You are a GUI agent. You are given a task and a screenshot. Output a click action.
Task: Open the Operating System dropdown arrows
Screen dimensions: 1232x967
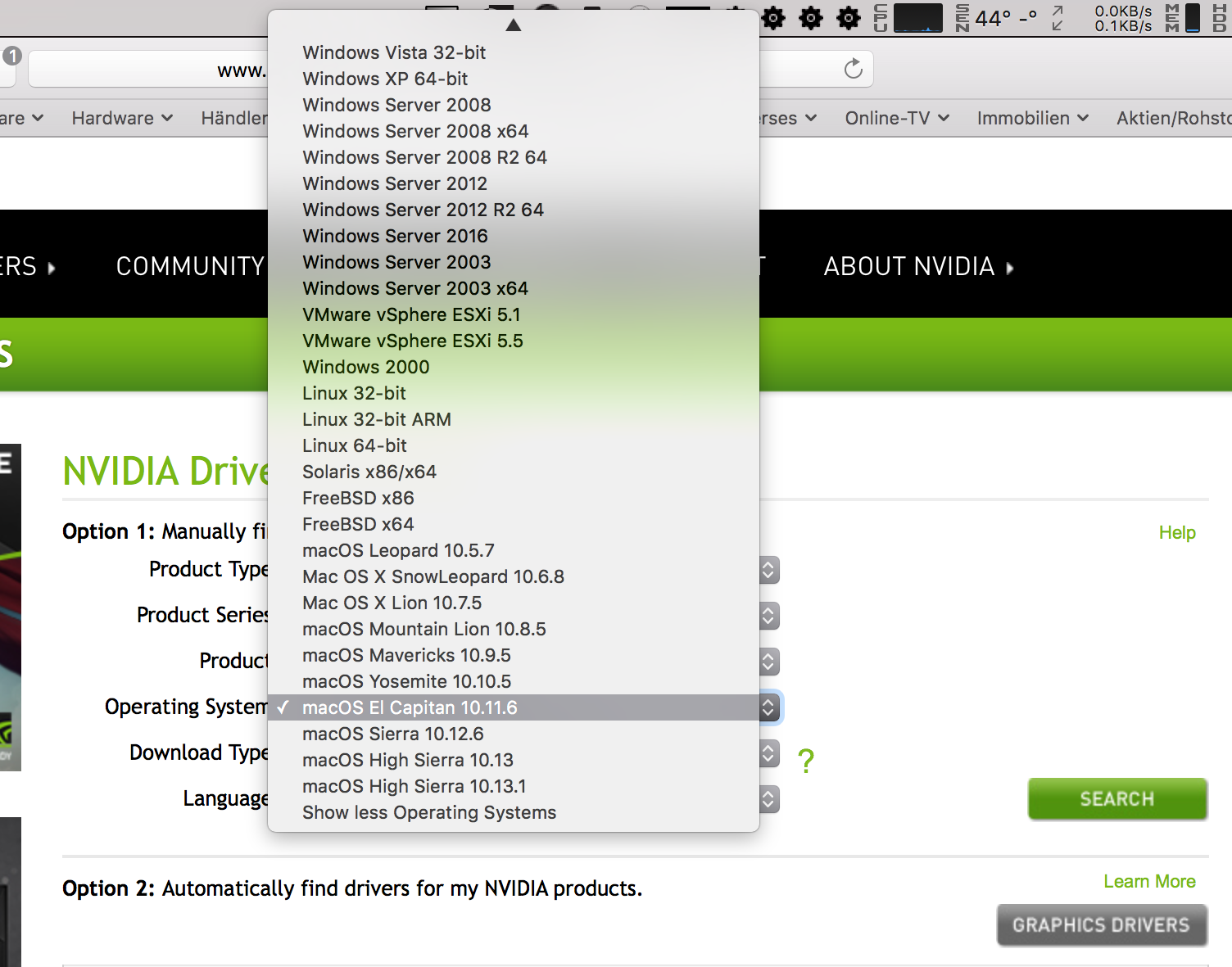pyautogui.click(x=768, y=707)
